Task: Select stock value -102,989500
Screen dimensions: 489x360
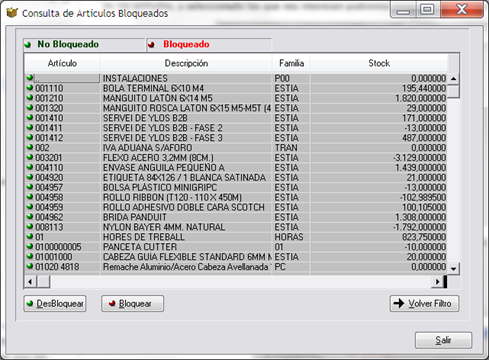Action: pos(423,197)
